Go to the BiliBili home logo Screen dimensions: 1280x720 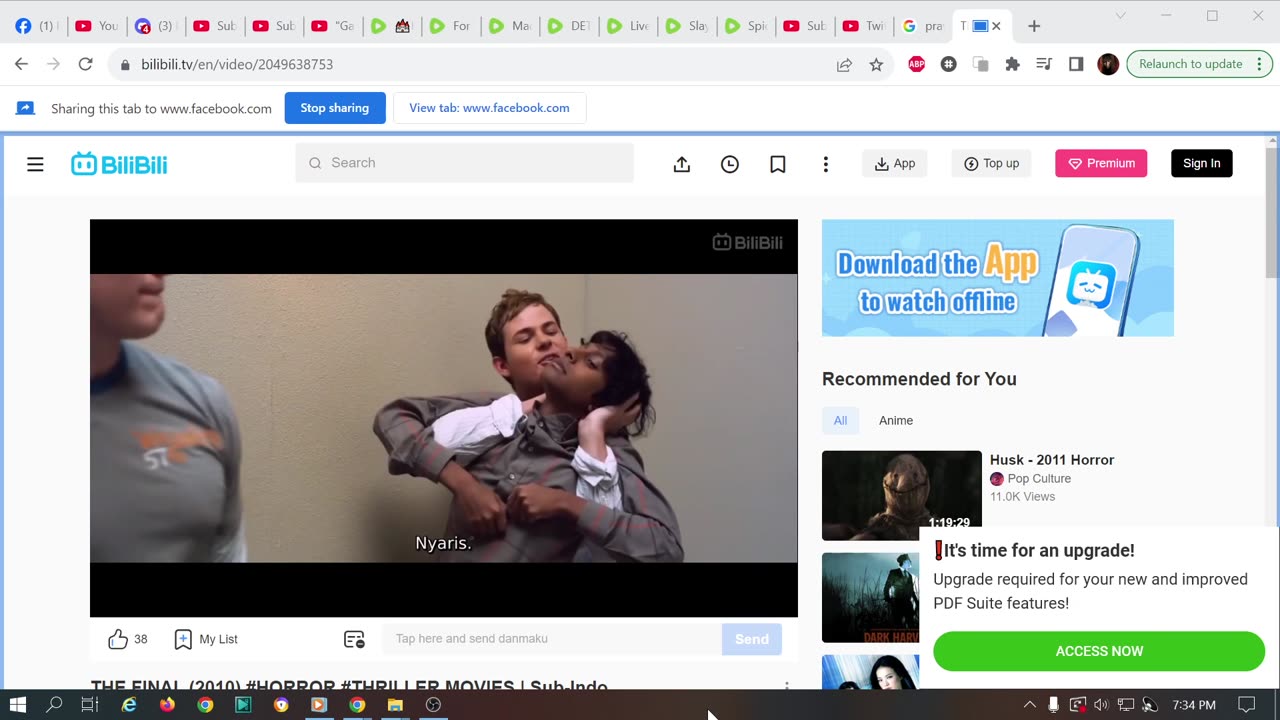tap(119, 164)
